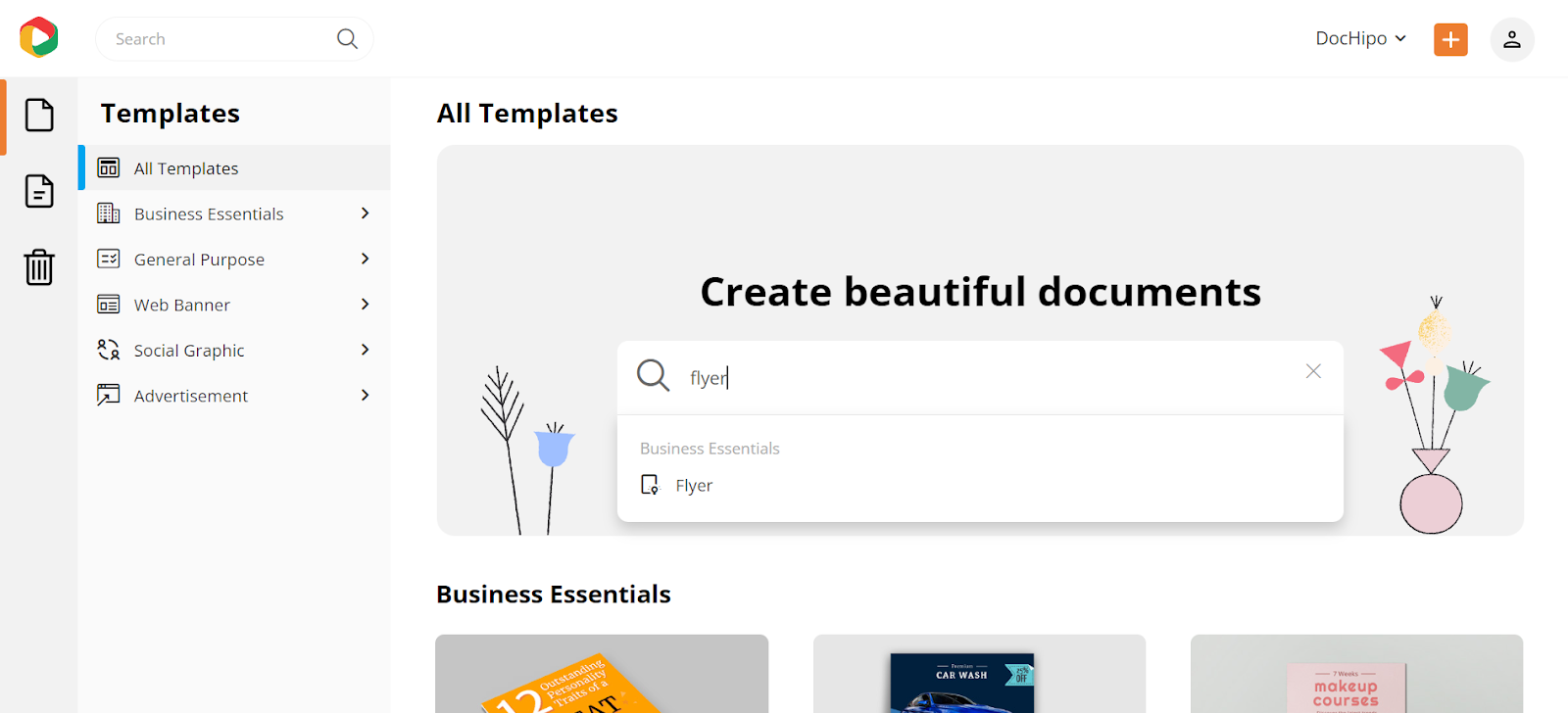Select Social Graphic category

[234, 351]
